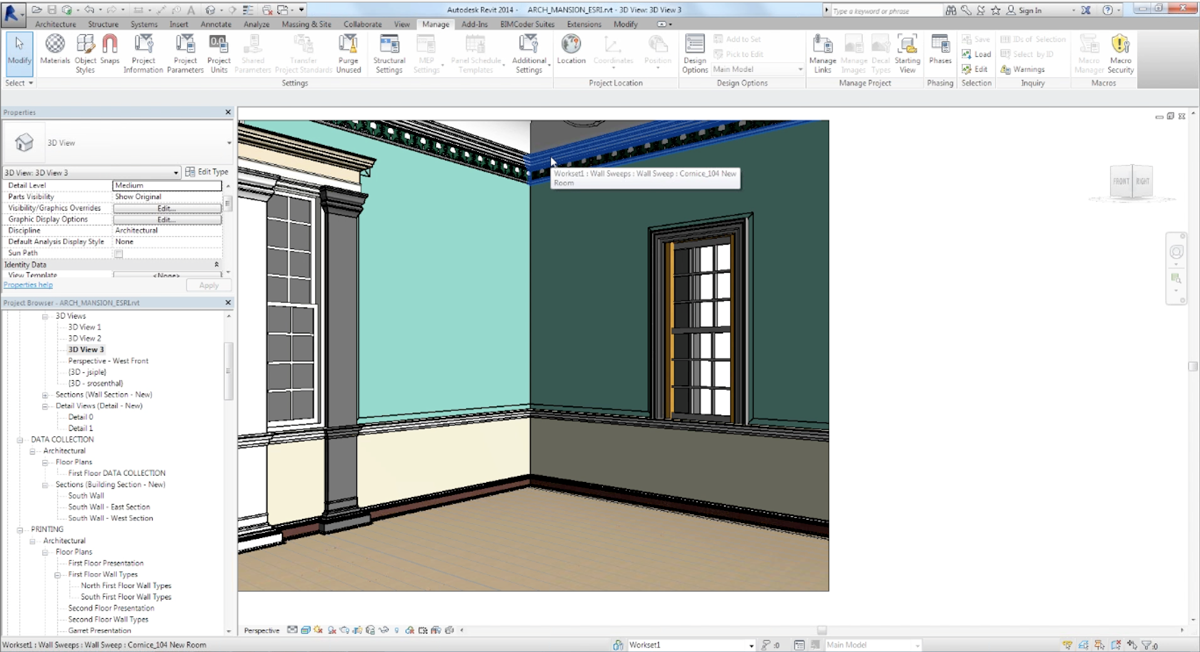Switch to the Architecture ribbon tab
This screenshot has height=652, width=1200.
(55, 24)
